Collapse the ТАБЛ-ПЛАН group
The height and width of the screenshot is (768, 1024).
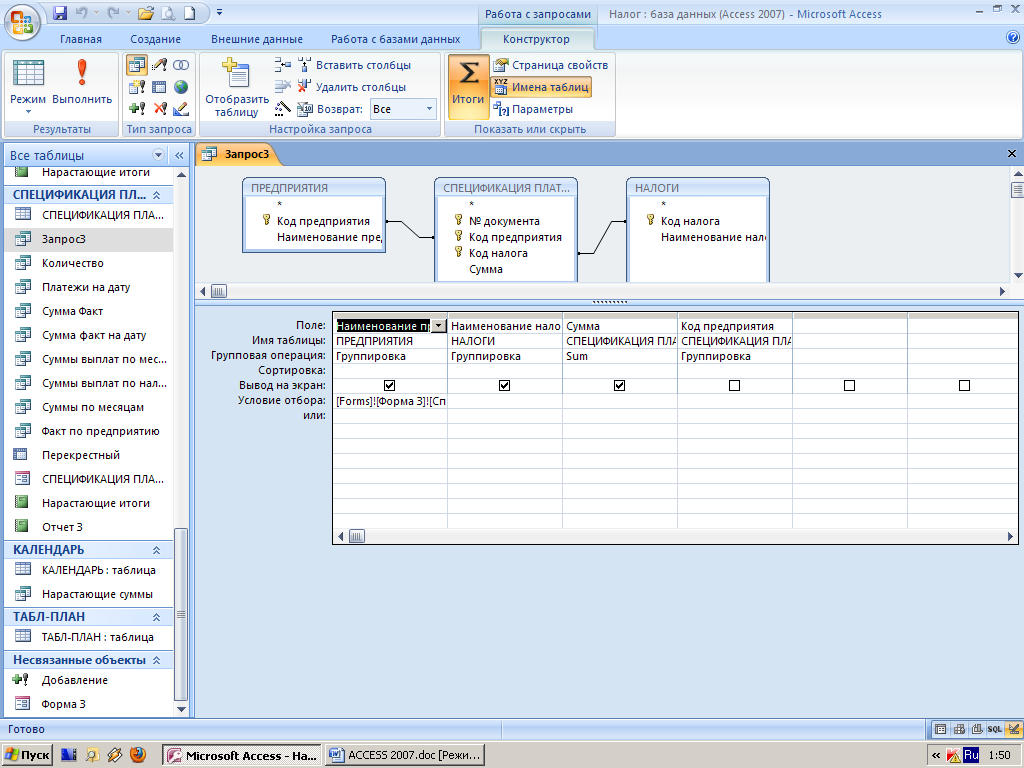coord(157,617)
